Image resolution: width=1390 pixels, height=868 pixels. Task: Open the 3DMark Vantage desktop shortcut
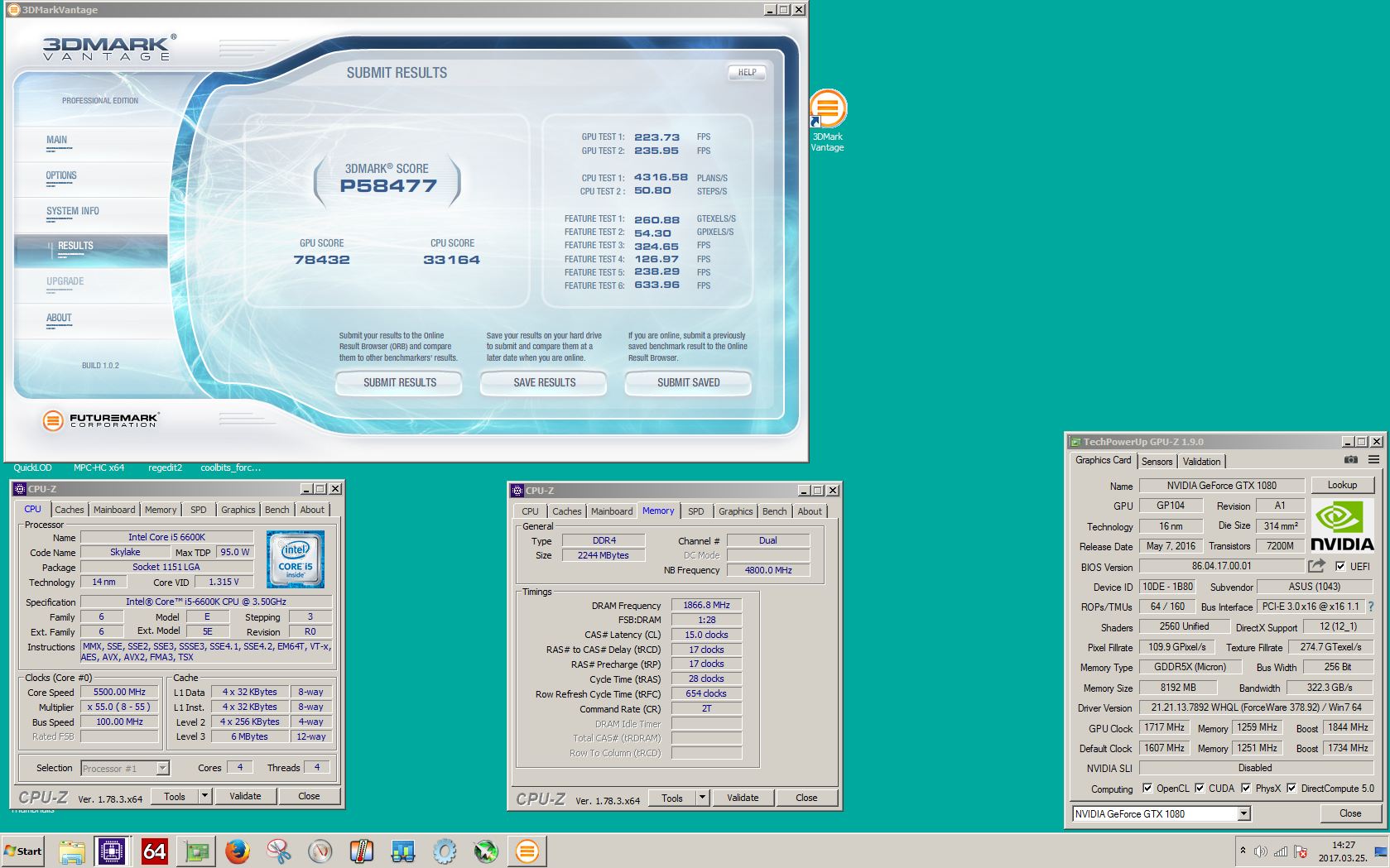click(827, 121)
